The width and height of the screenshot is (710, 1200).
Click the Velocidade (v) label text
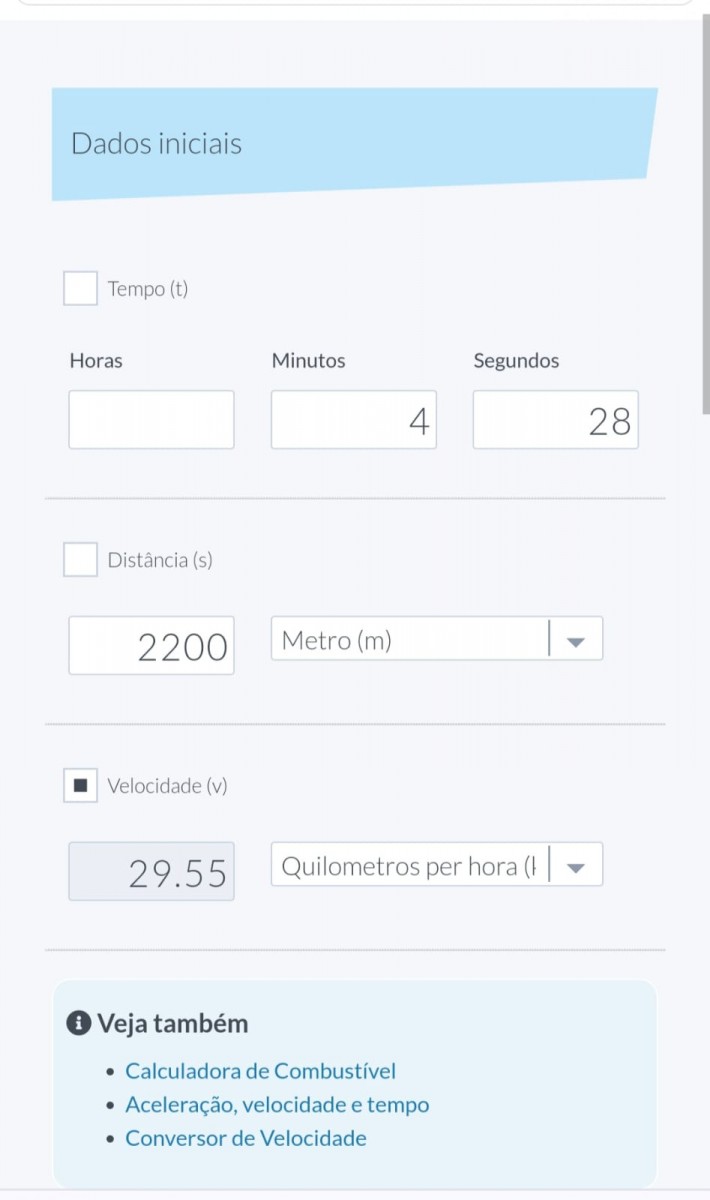[x=168, y=786]
